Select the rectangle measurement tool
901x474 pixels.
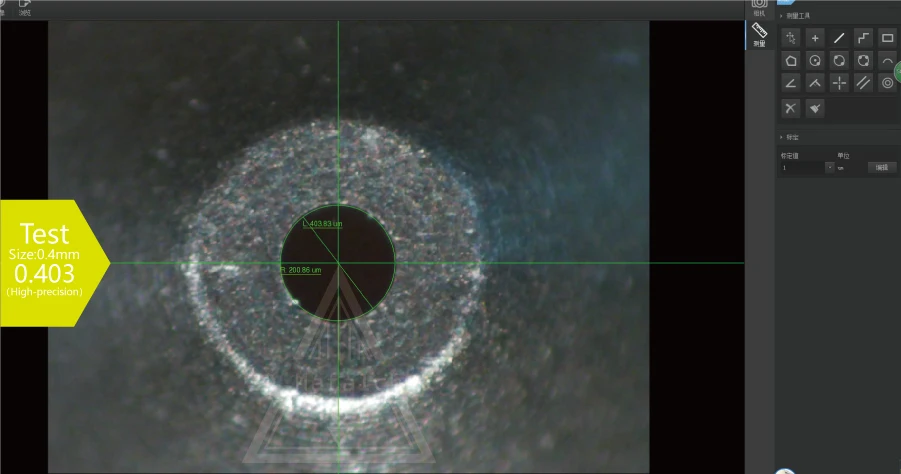point(887,38)
